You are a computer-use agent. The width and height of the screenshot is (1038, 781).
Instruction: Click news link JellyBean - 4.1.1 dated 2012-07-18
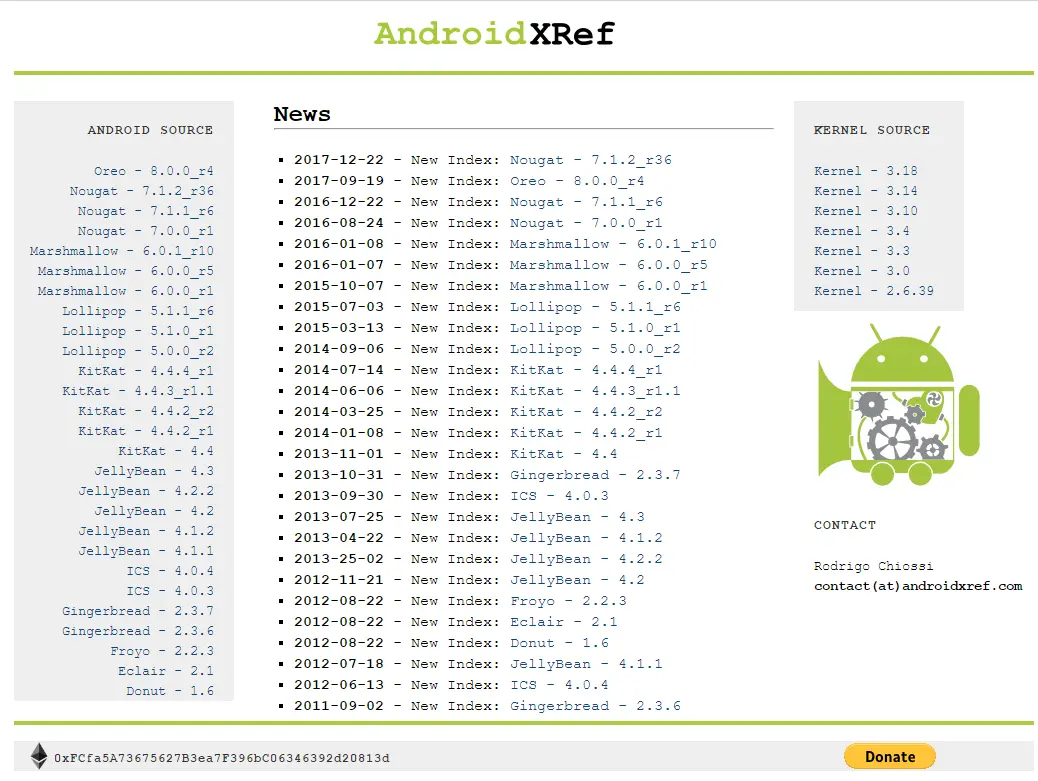[586, 664]
